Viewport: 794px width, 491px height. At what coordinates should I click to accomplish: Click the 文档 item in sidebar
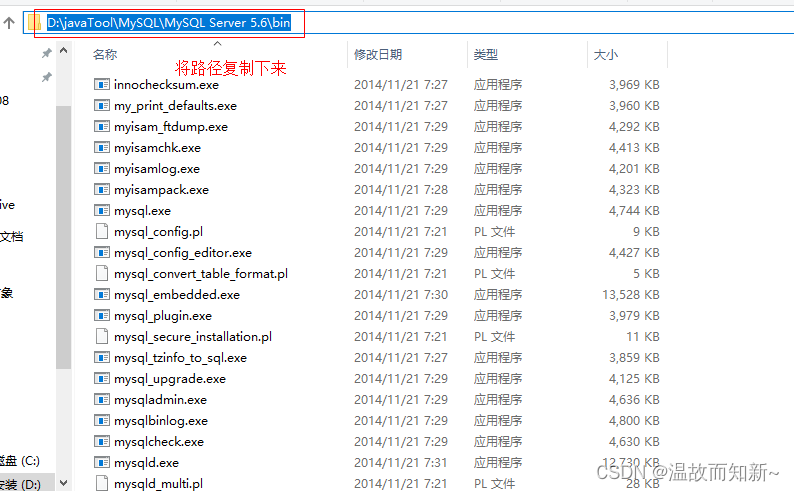pyautogui.click(x=12, y=236)
